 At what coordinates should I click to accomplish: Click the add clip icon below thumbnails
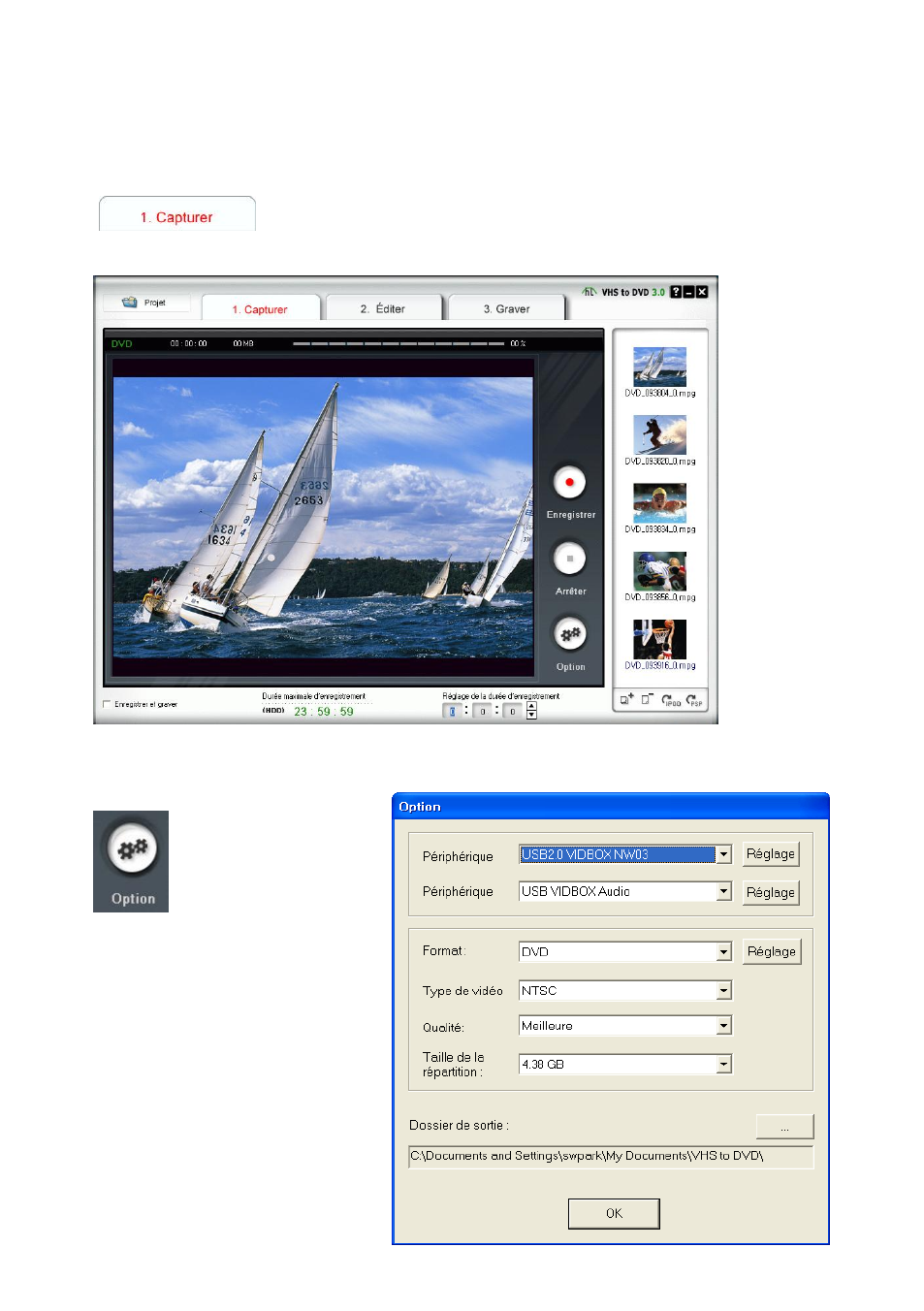[626, 699]
